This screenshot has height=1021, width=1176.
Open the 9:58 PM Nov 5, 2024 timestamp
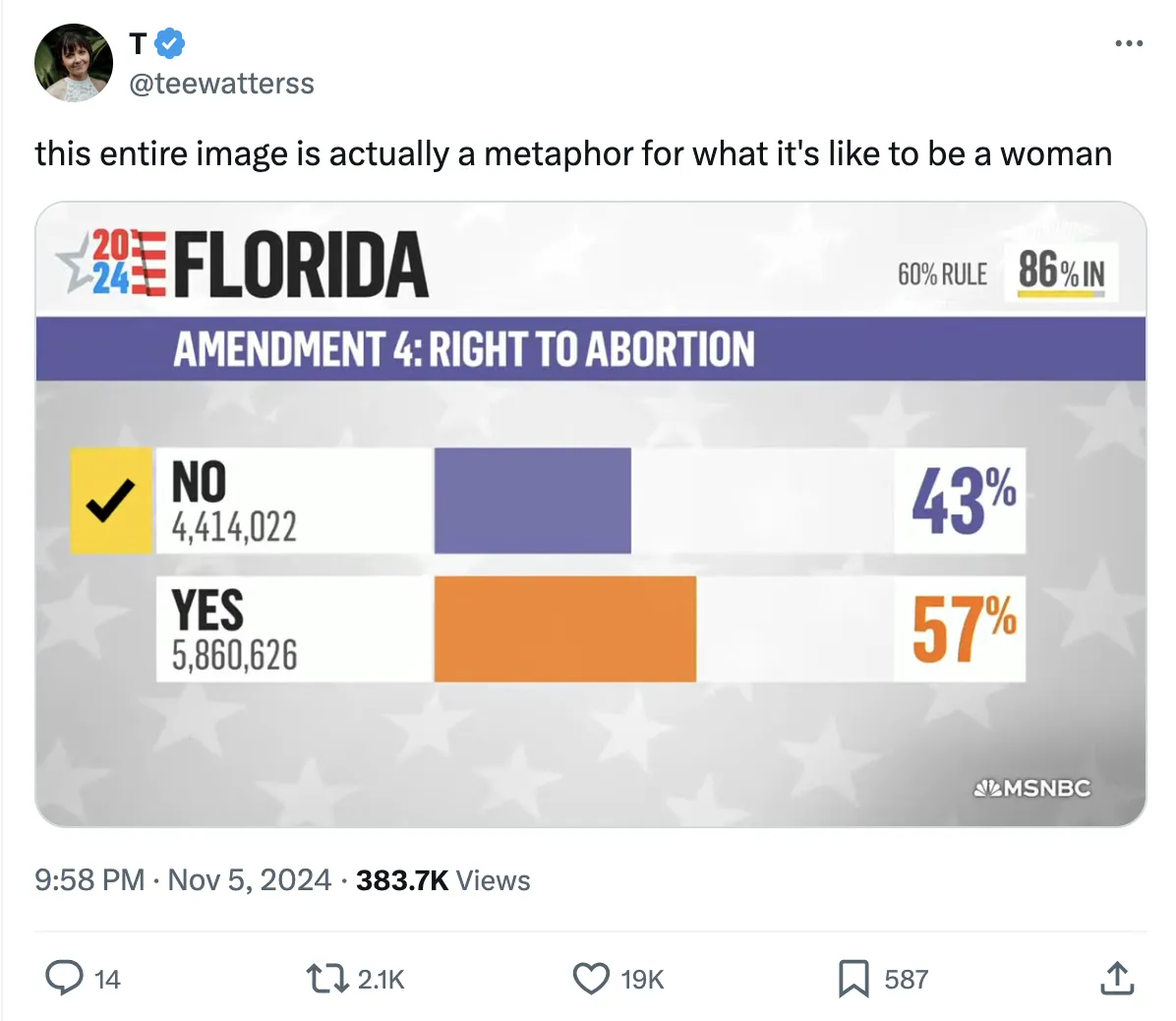click(183, 879)
